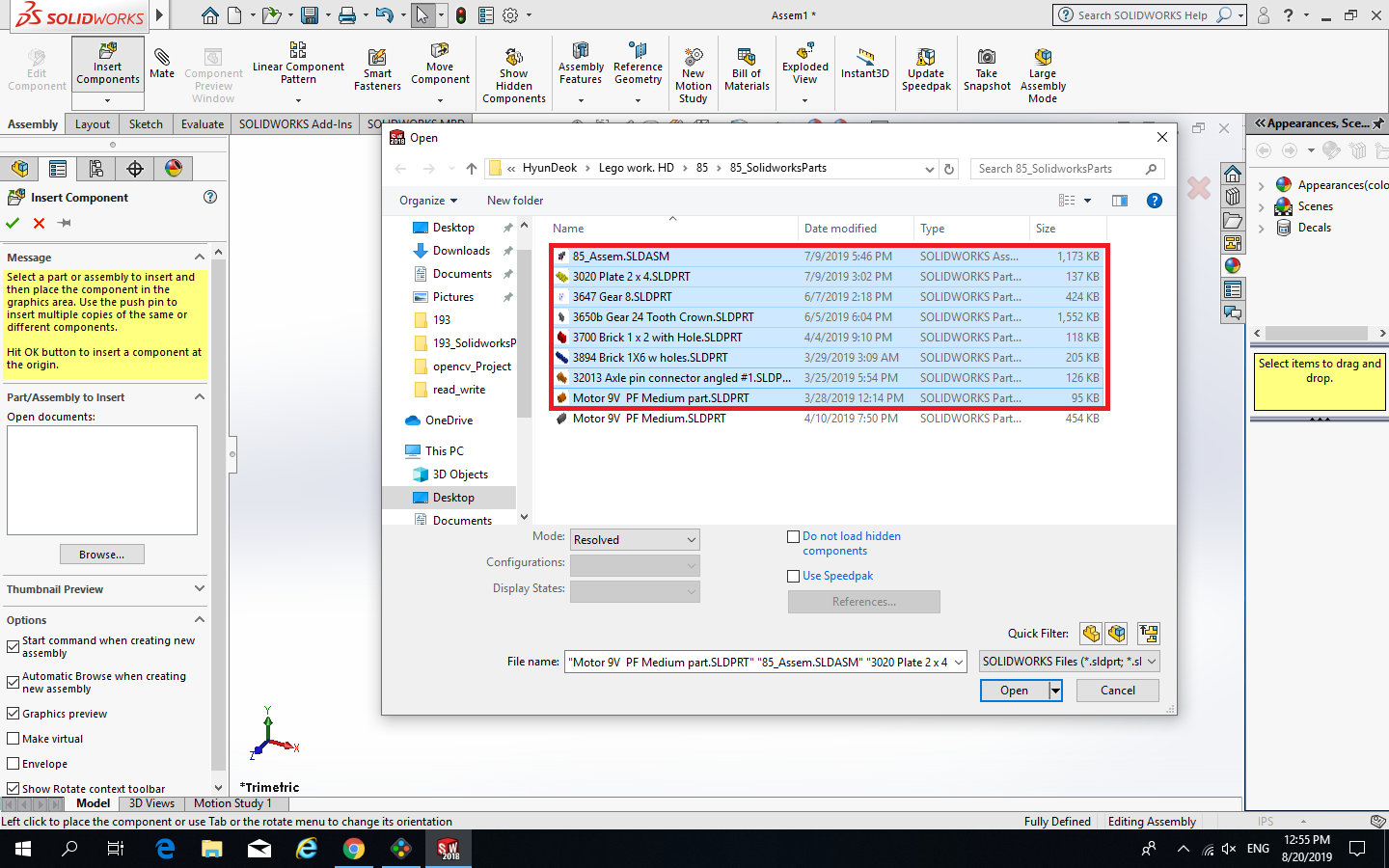
Task: Open Chrome from taskbar
Action: (x=354, y=849)
